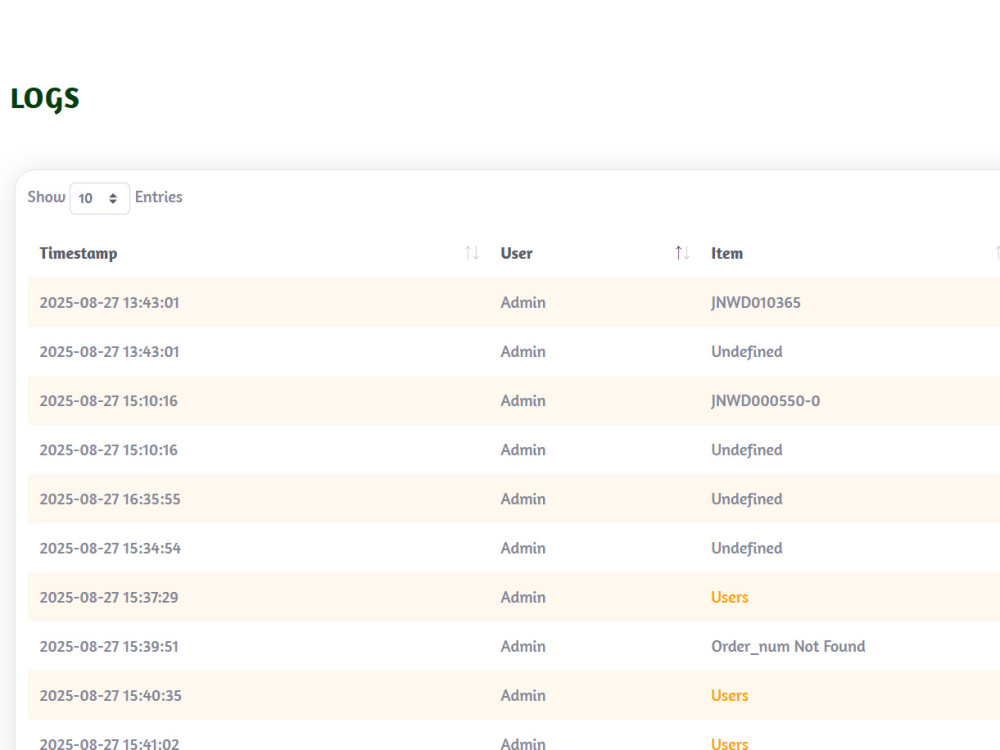Sort by the Timestamp column header
1000x750 pixels.
tap(78, 253)
